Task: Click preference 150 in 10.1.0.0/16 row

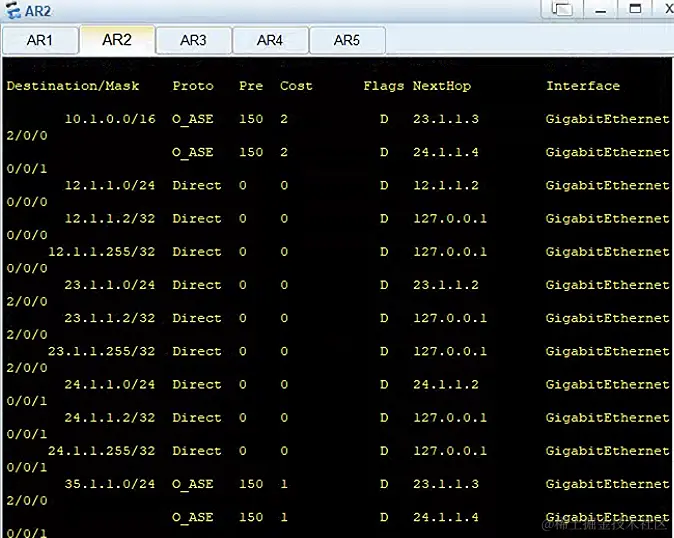Action: 251,119
